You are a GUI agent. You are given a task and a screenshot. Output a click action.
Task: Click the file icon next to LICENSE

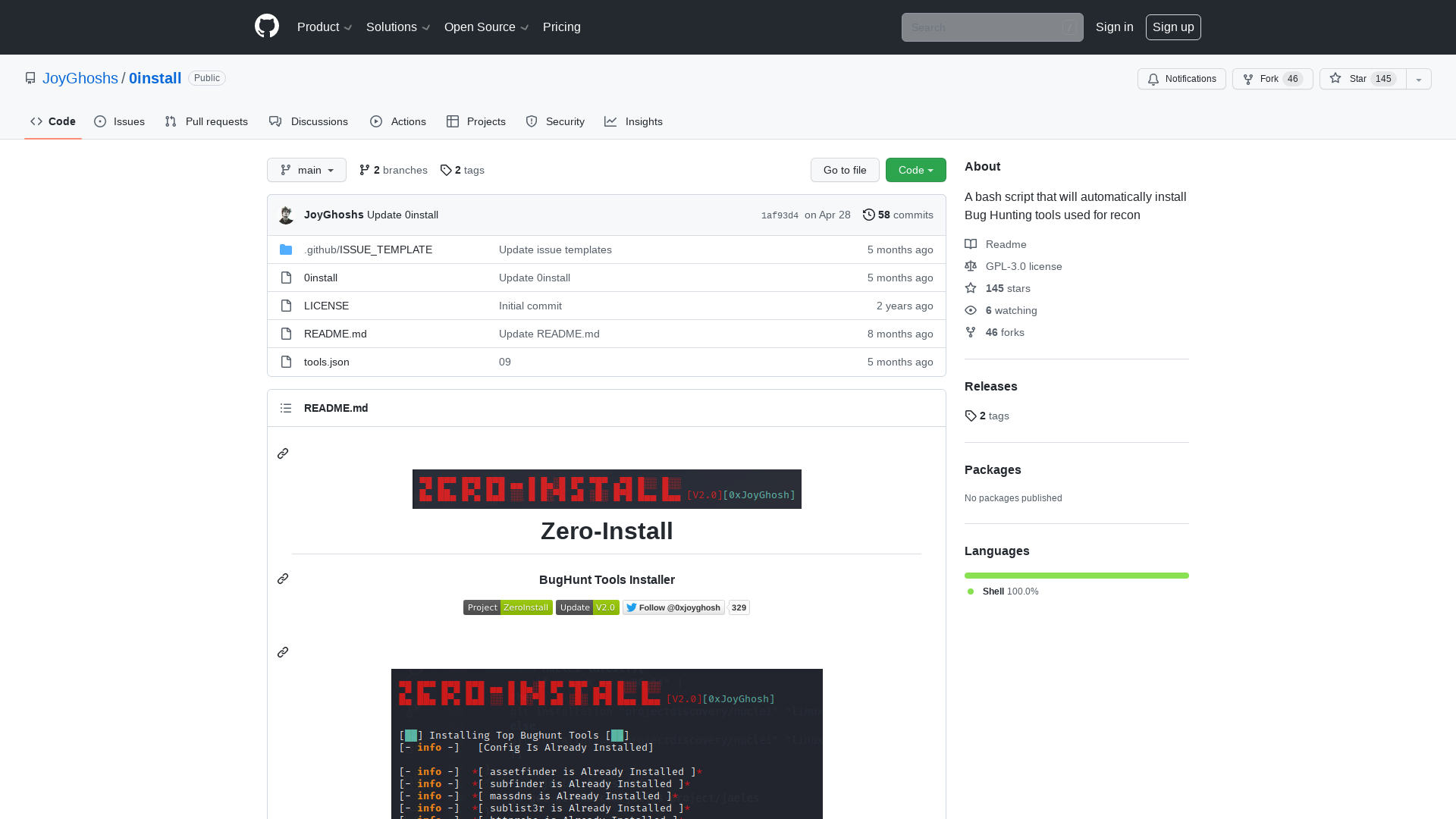coord(286,306)
